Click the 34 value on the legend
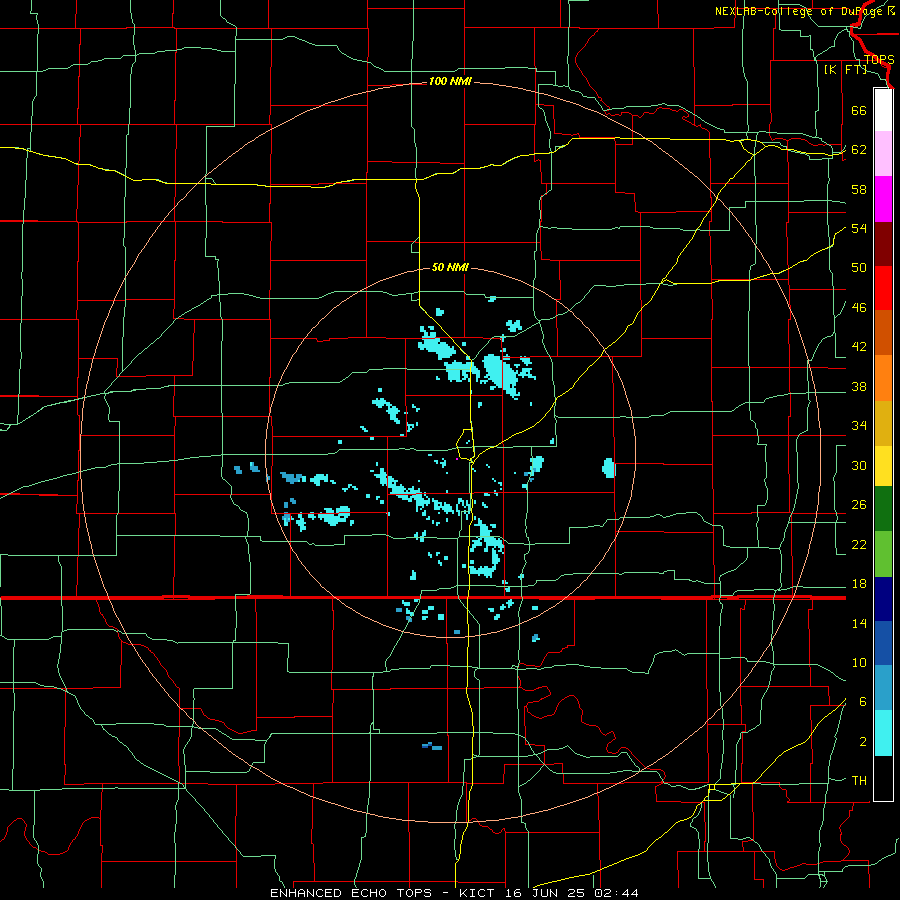Screen dimensions: 900x900 [859, 426]
